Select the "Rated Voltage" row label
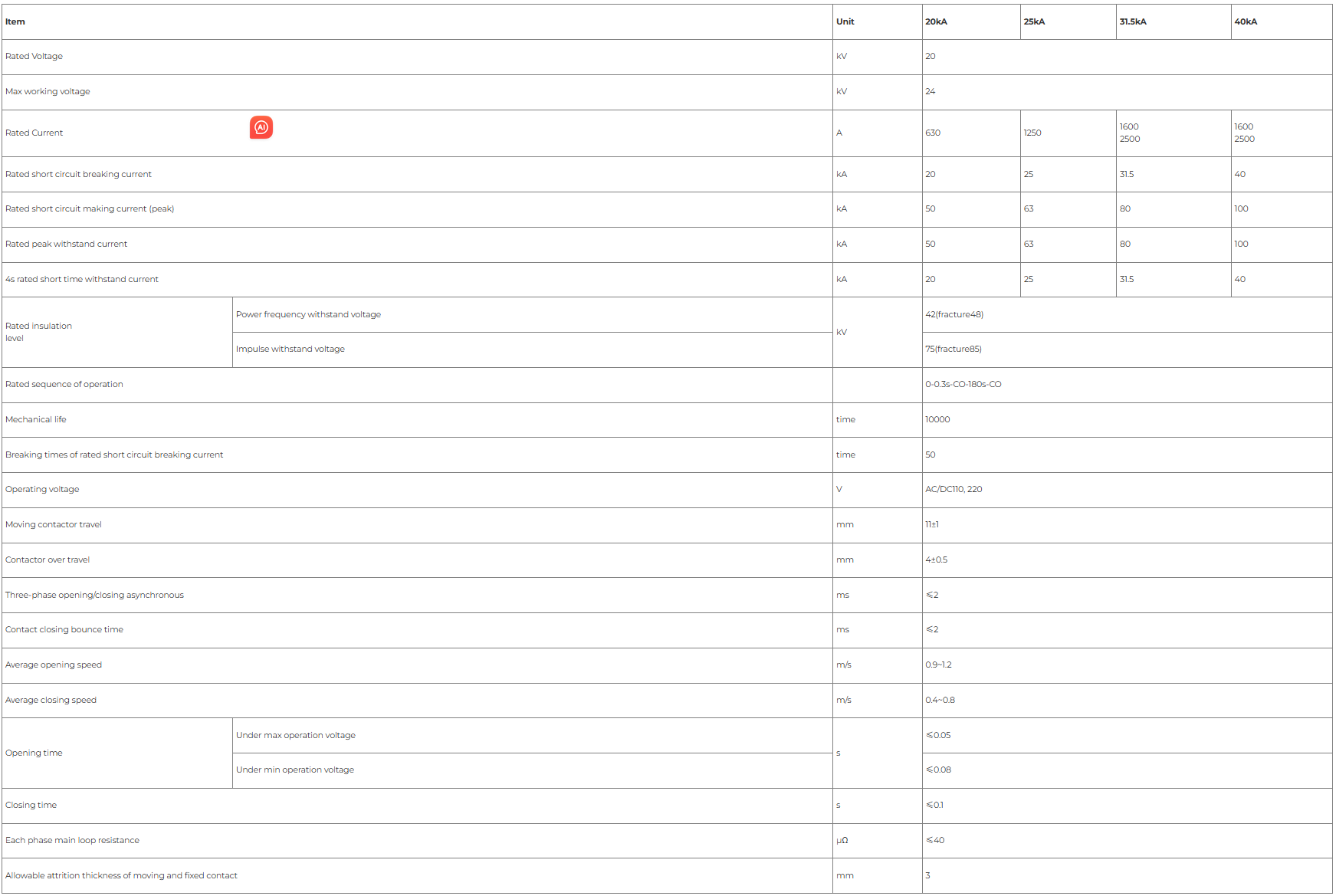The height and width of the screenshot is (896, 1336). [34, 57]
